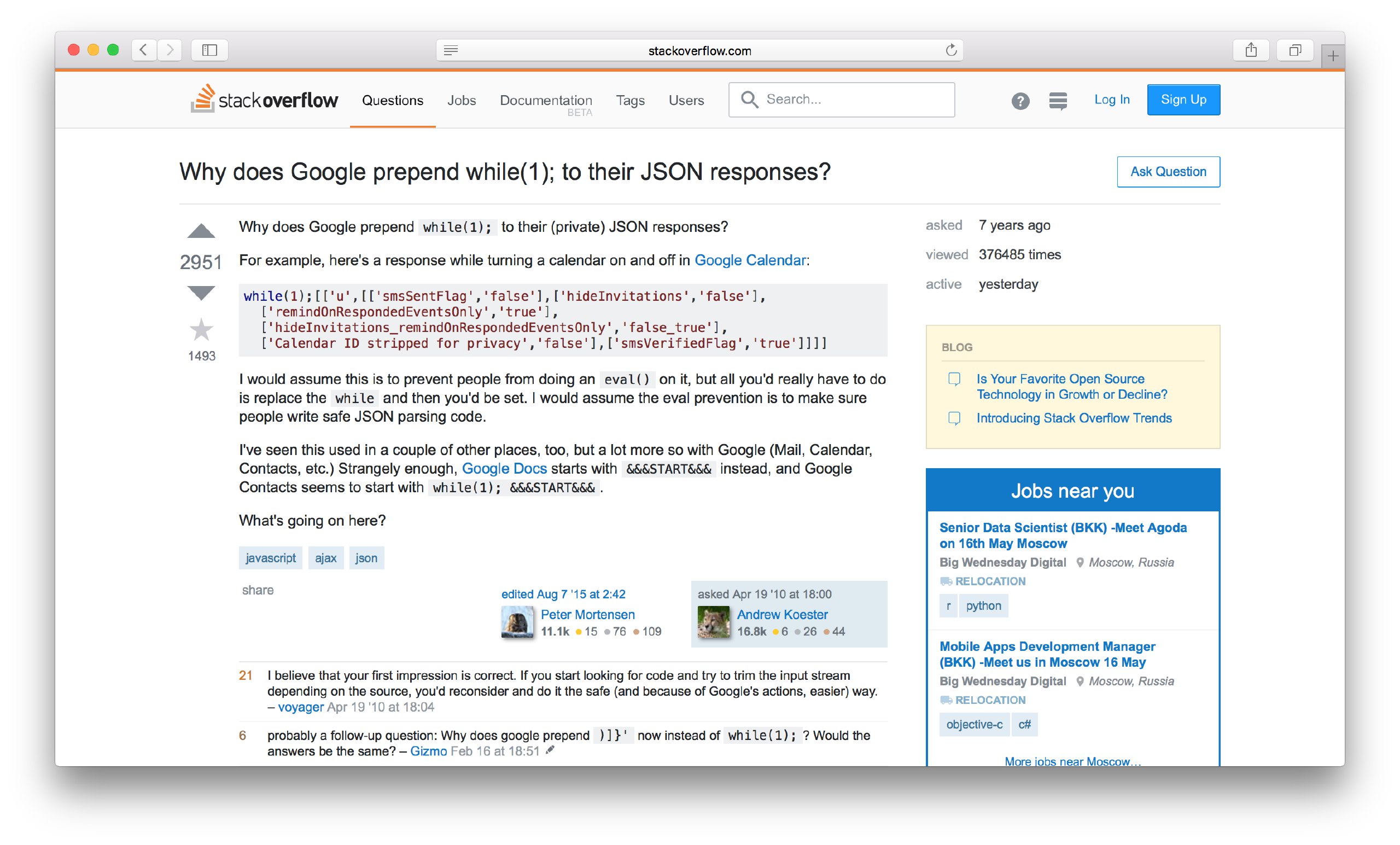Click the Stack Overflow logo
Screen dimensions: 1400x845
click(x=264, y=100)
